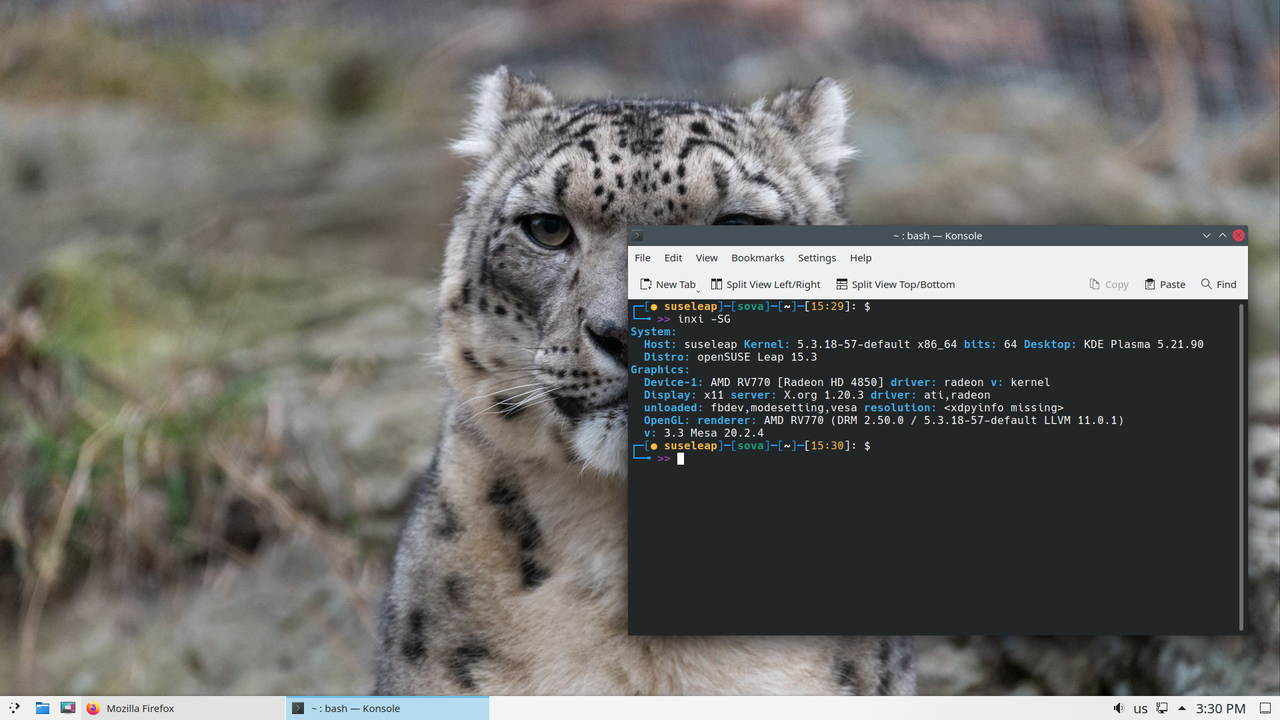
Task: Click 'KDE Plasma 5.21.90' in terminal output
Action: (1144, 344)
